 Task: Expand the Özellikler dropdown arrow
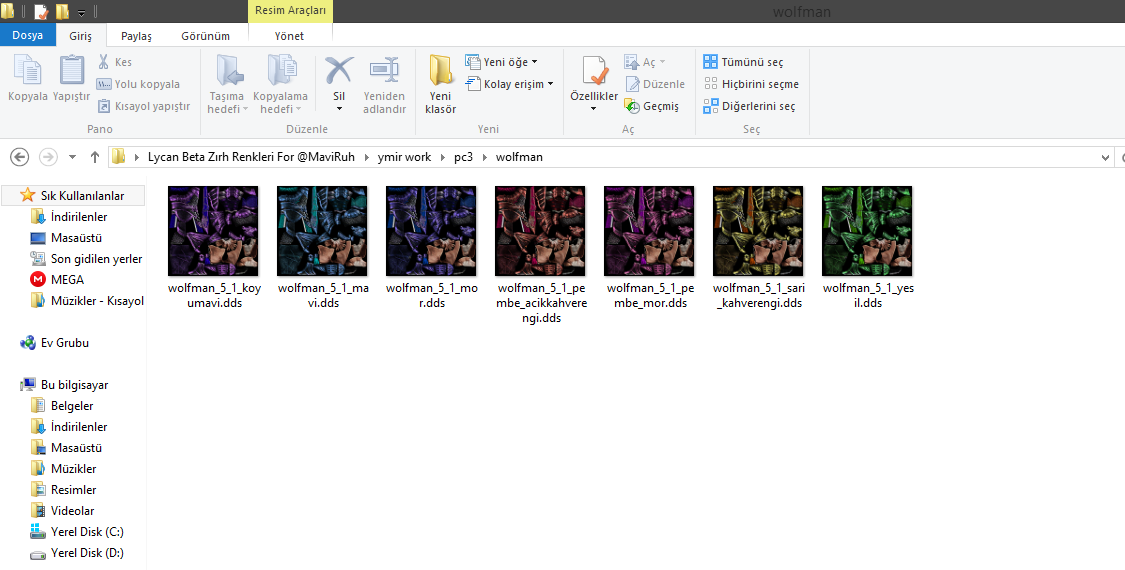click(593, 109)
